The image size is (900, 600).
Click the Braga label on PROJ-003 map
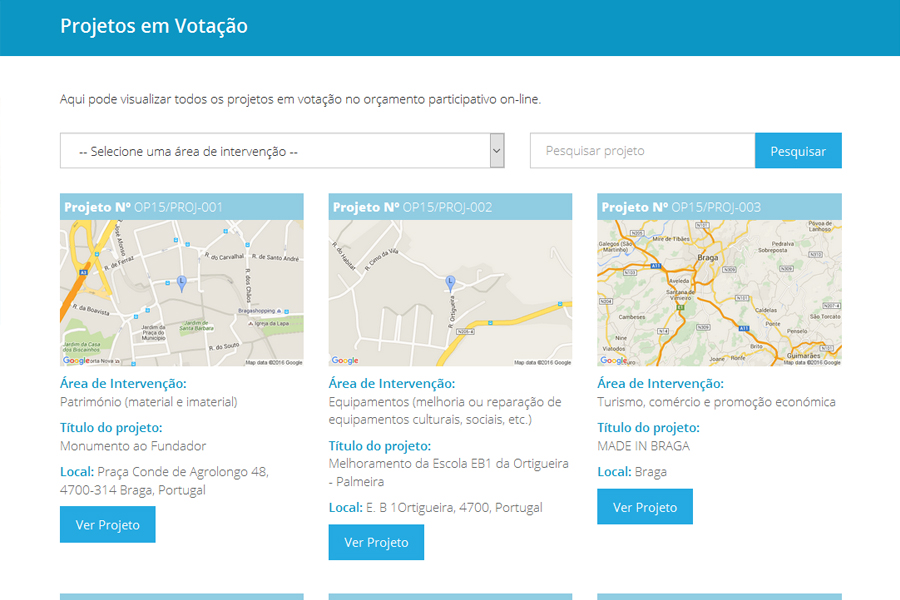708,258
